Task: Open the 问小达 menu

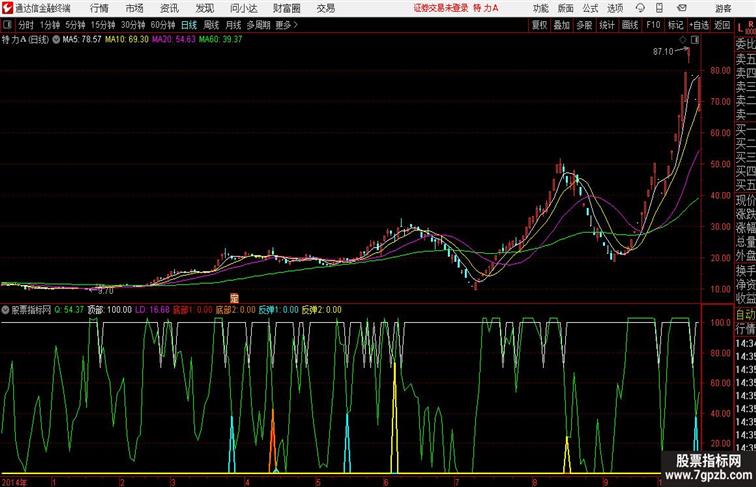Action: (x=243, y=8)
